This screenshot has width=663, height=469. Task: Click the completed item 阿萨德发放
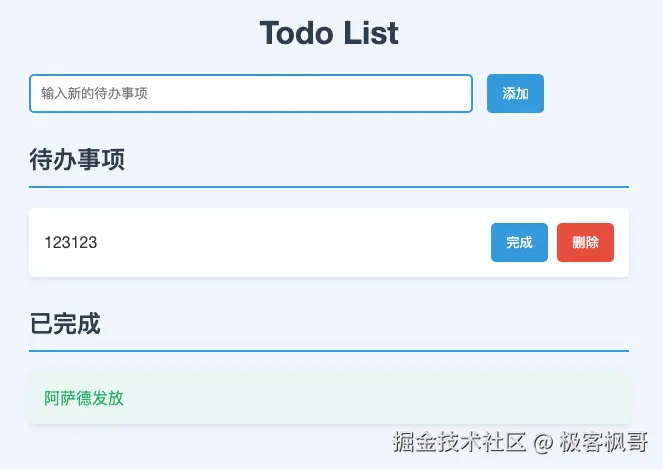coord(84,398)
